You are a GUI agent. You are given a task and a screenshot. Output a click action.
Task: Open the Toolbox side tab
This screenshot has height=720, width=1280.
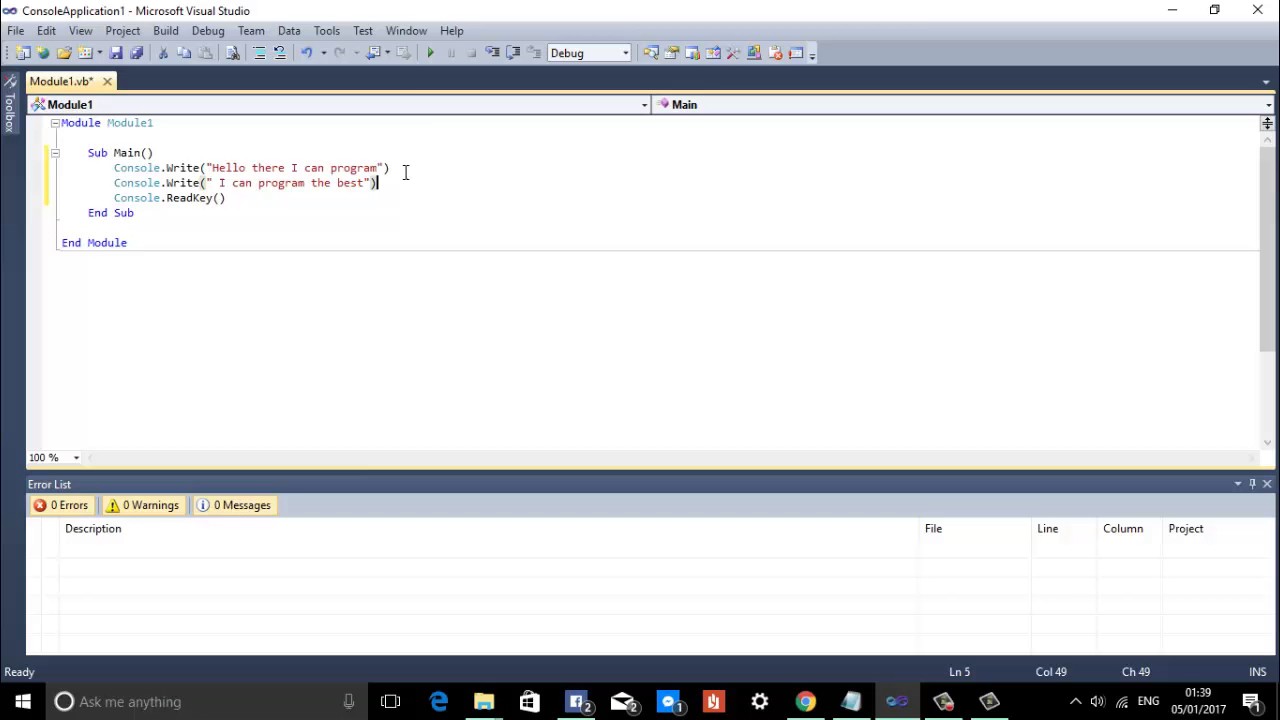click(10, 105)
